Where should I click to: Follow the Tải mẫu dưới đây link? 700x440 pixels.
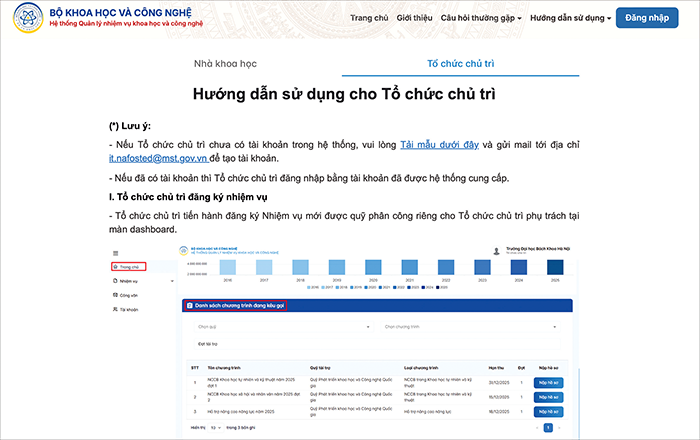point(441,144)
